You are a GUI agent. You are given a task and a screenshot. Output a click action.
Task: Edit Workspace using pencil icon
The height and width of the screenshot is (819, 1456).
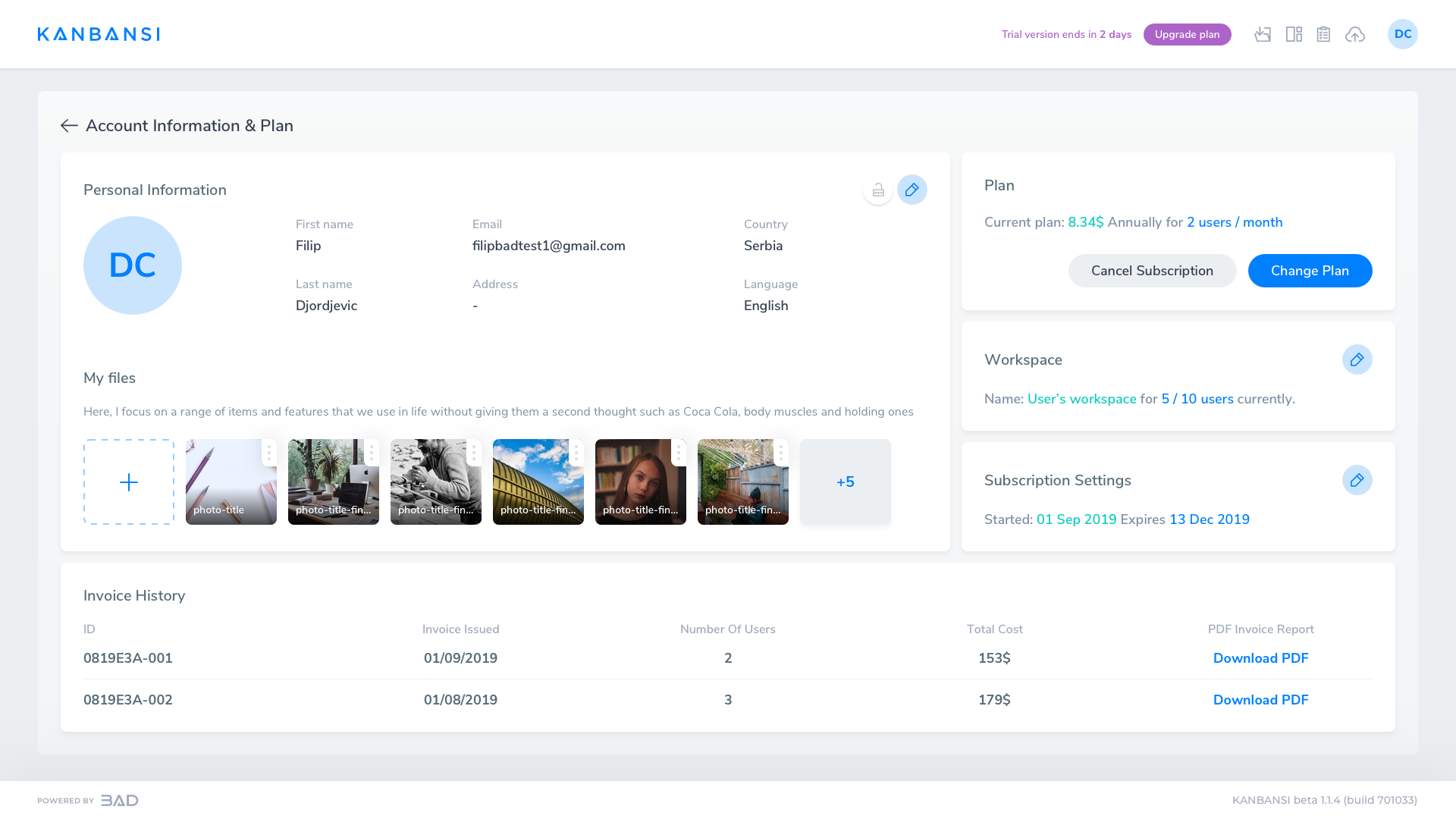click(x=1357, y=359)
